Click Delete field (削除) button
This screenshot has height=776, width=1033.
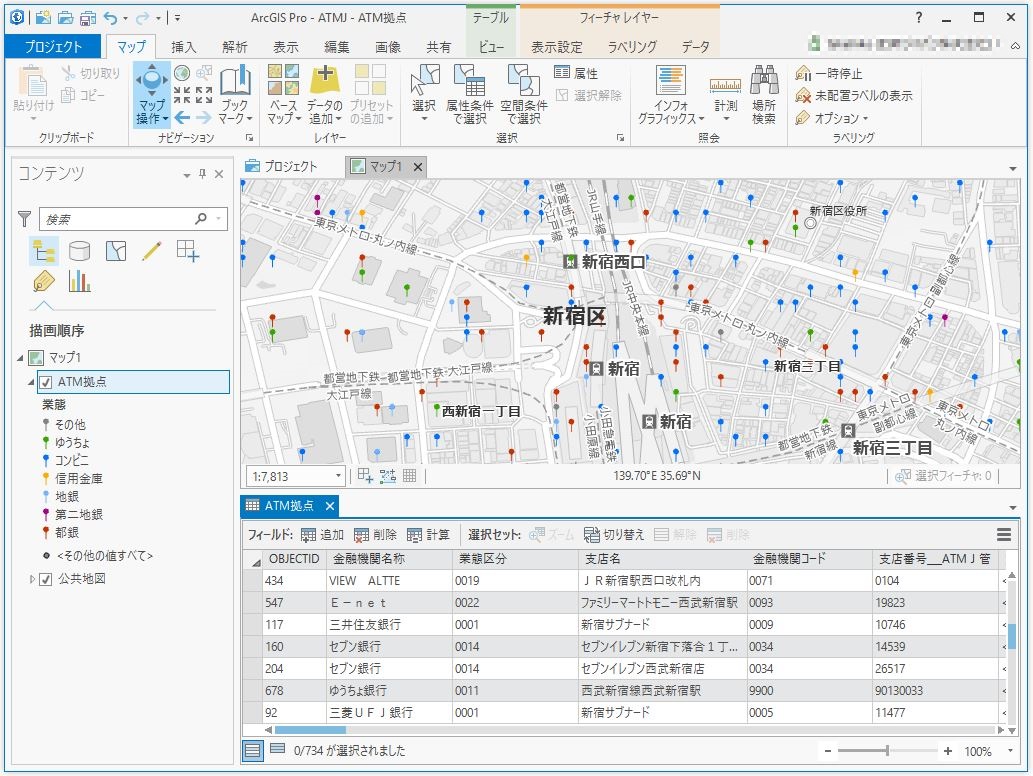coord(376,535)
